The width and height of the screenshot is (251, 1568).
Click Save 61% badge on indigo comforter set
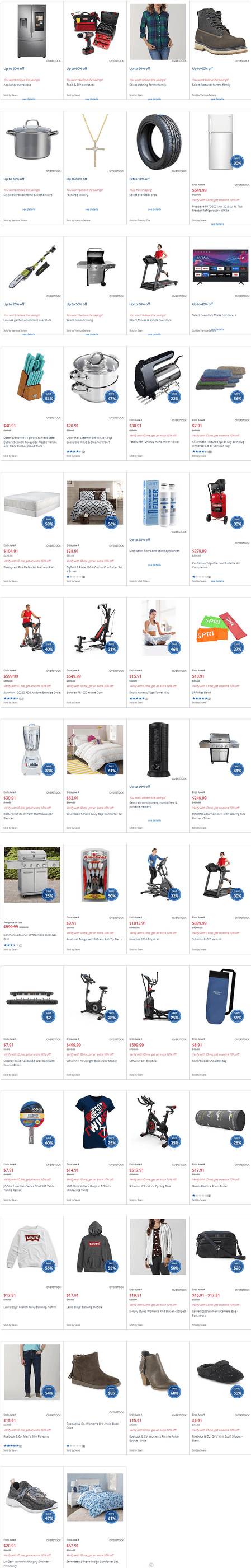click(112, 1517)
